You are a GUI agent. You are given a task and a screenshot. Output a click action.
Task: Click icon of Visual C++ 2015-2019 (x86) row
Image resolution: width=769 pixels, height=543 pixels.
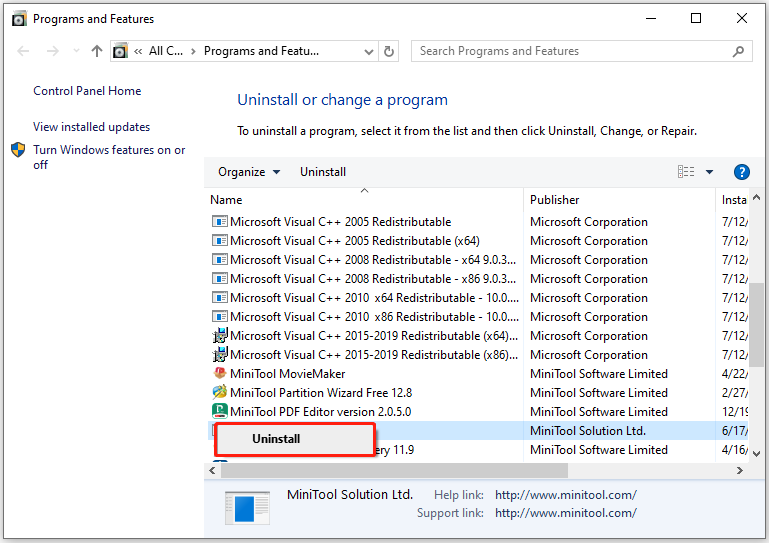coord(220,354)
